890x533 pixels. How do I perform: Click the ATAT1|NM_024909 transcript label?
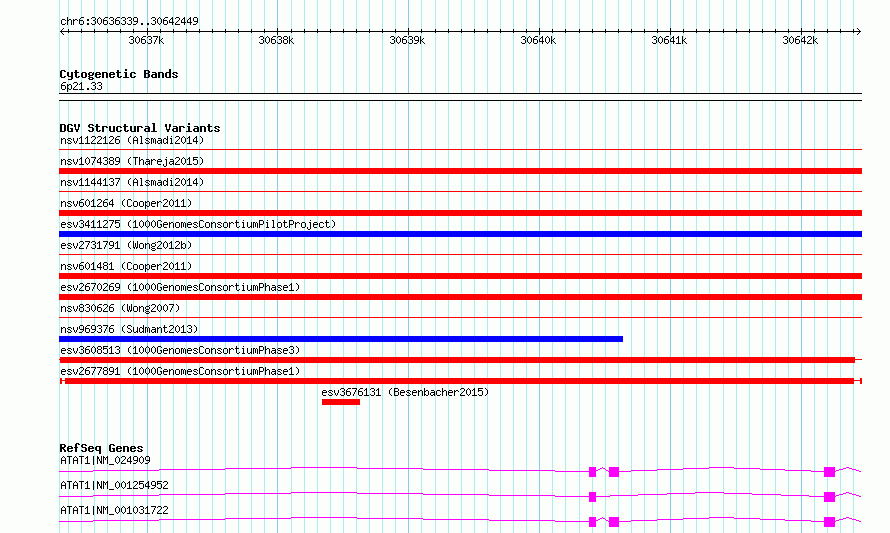(x=105, y=460)
